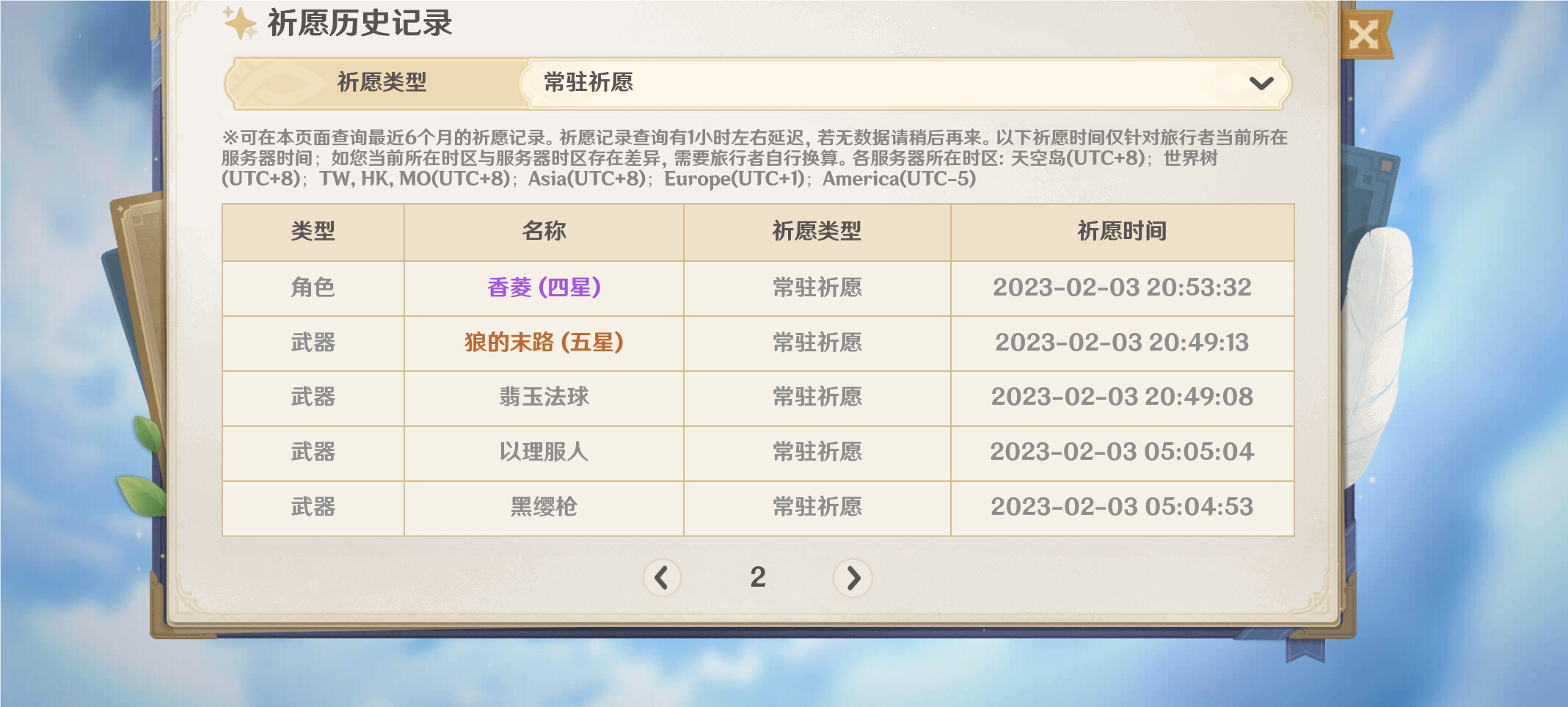Go to the previous page arrow

[662, 578]
